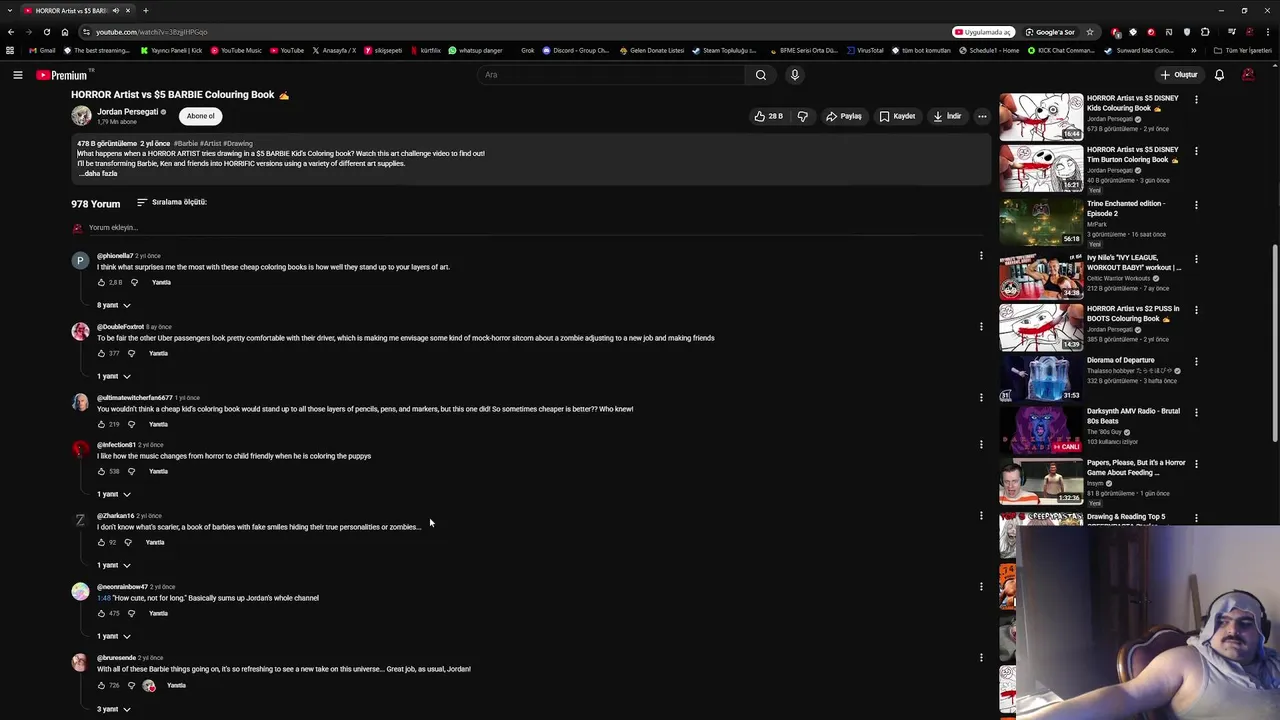
Task: Mute the HORROR Artist tab audio
Action: point(115,11)
